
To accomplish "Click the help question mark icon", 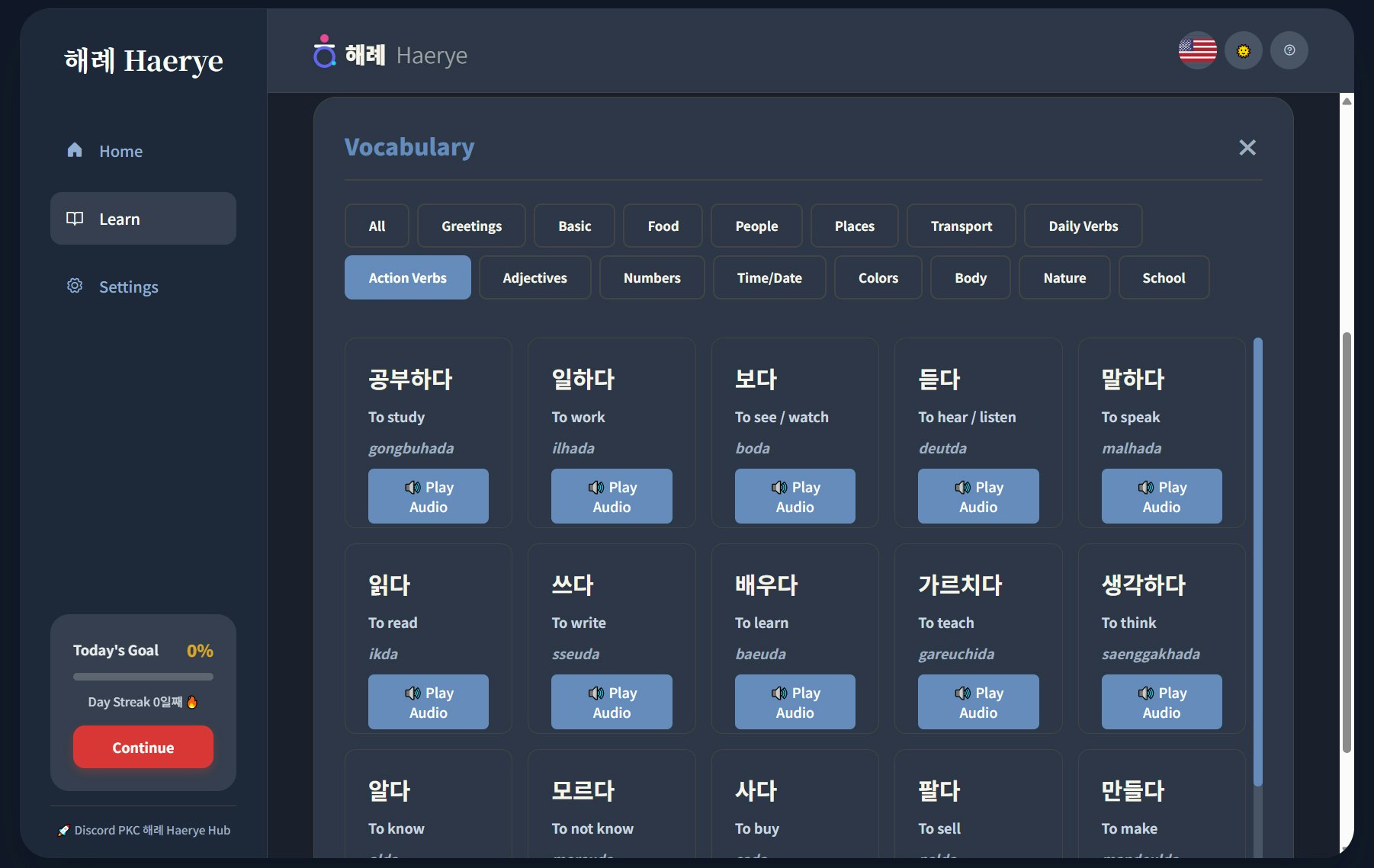I will point(1289,50).
